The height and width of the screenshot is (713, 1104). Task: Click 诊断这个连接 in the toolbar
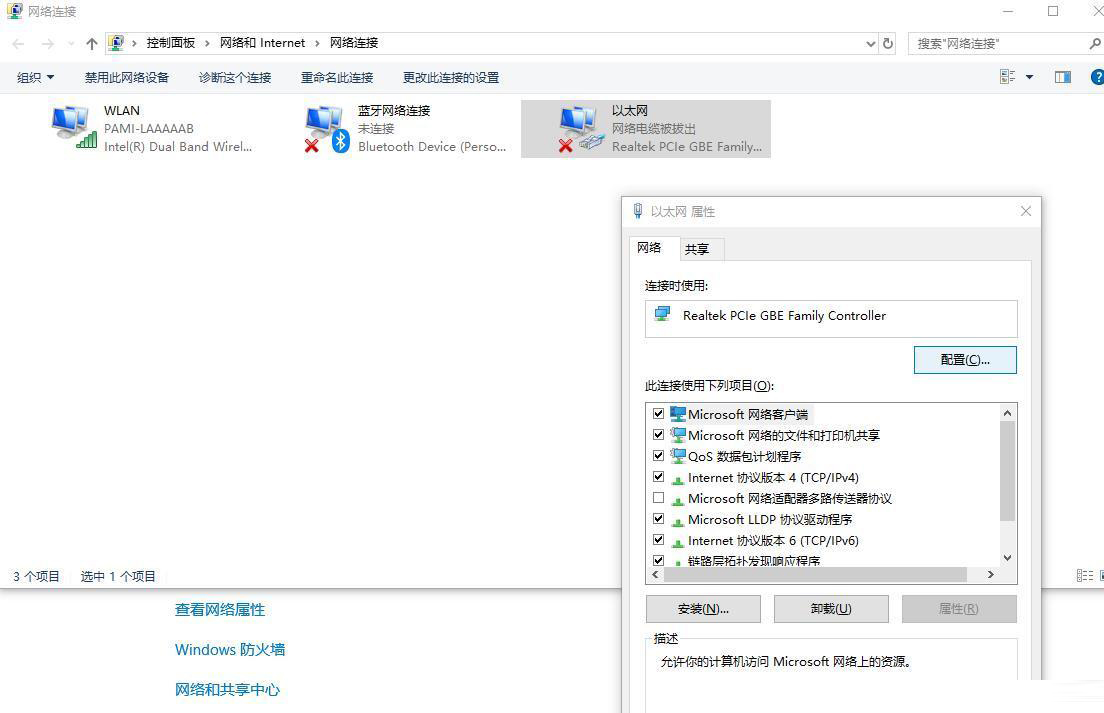pyautogui.click(x=234, y=77)
